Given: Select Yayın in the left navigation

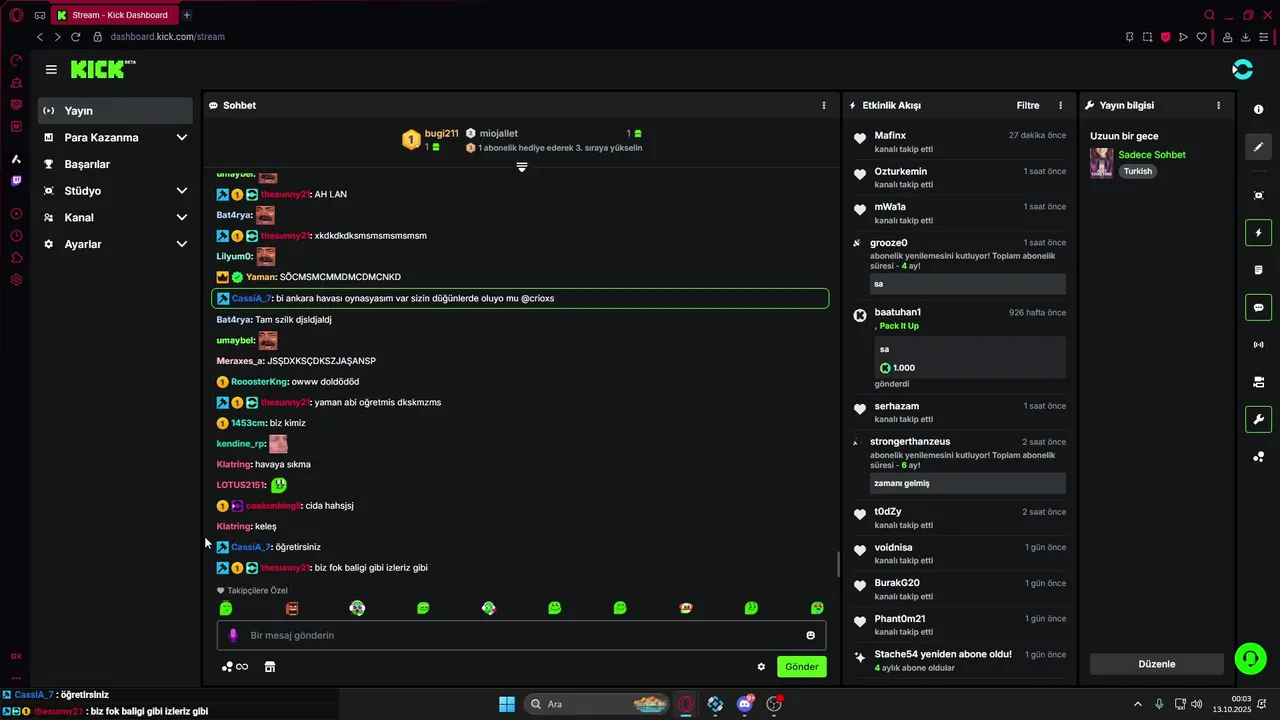Looking at the screenshot, I should tap(115, 111).
